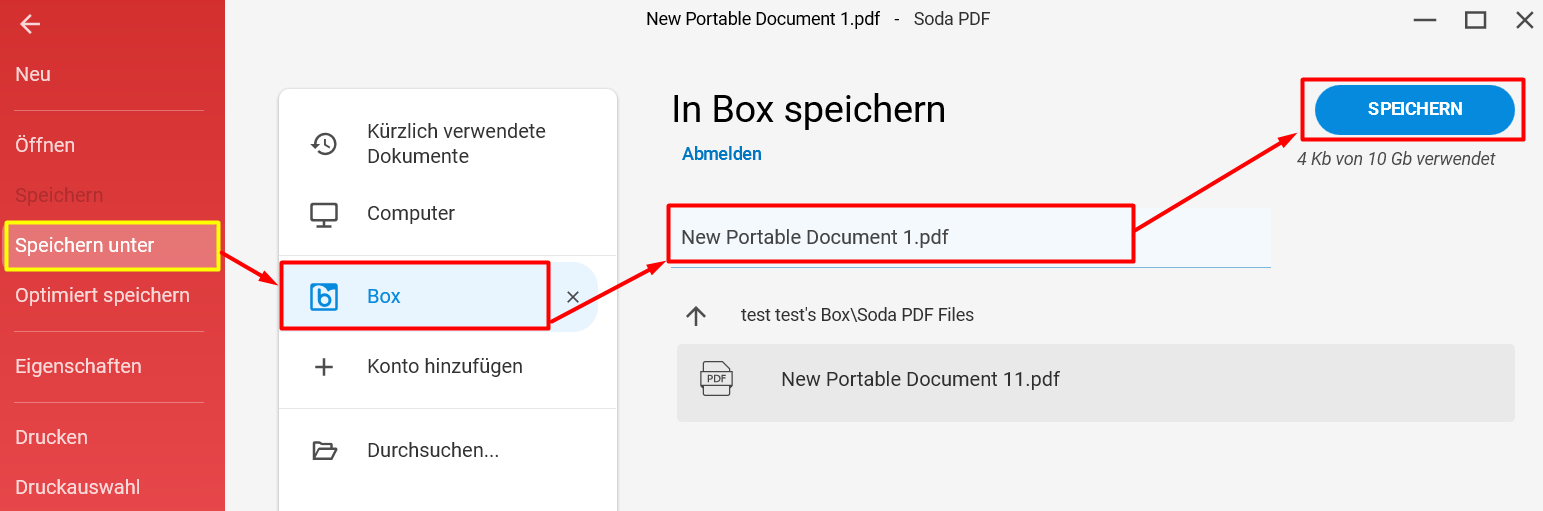
Task: Click the Durchsuchen... label
Action: pyautogui.click(x=433, y=451)
